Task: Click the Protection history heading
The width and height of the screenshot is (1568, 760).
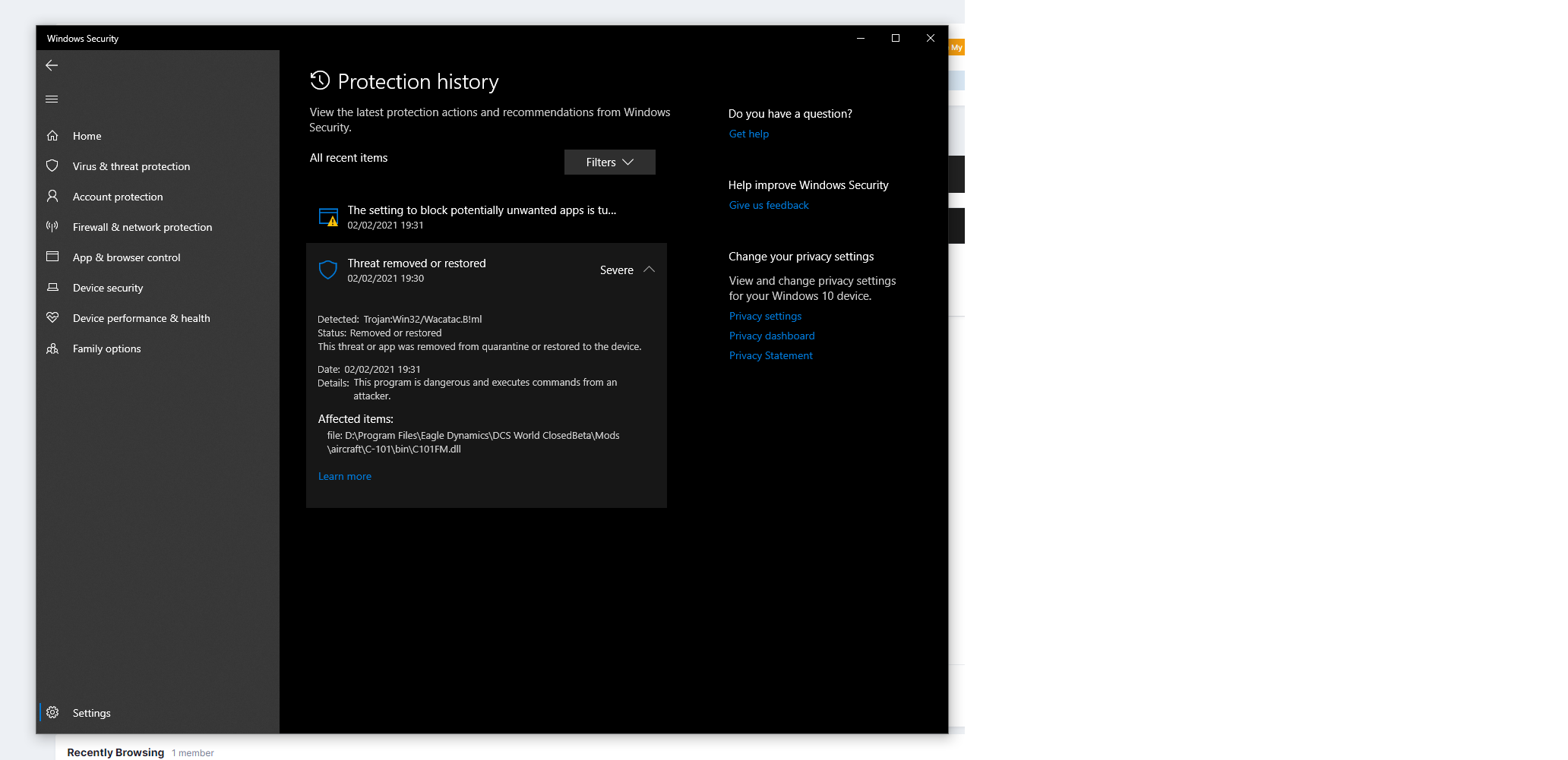Action: coord(418,81)
